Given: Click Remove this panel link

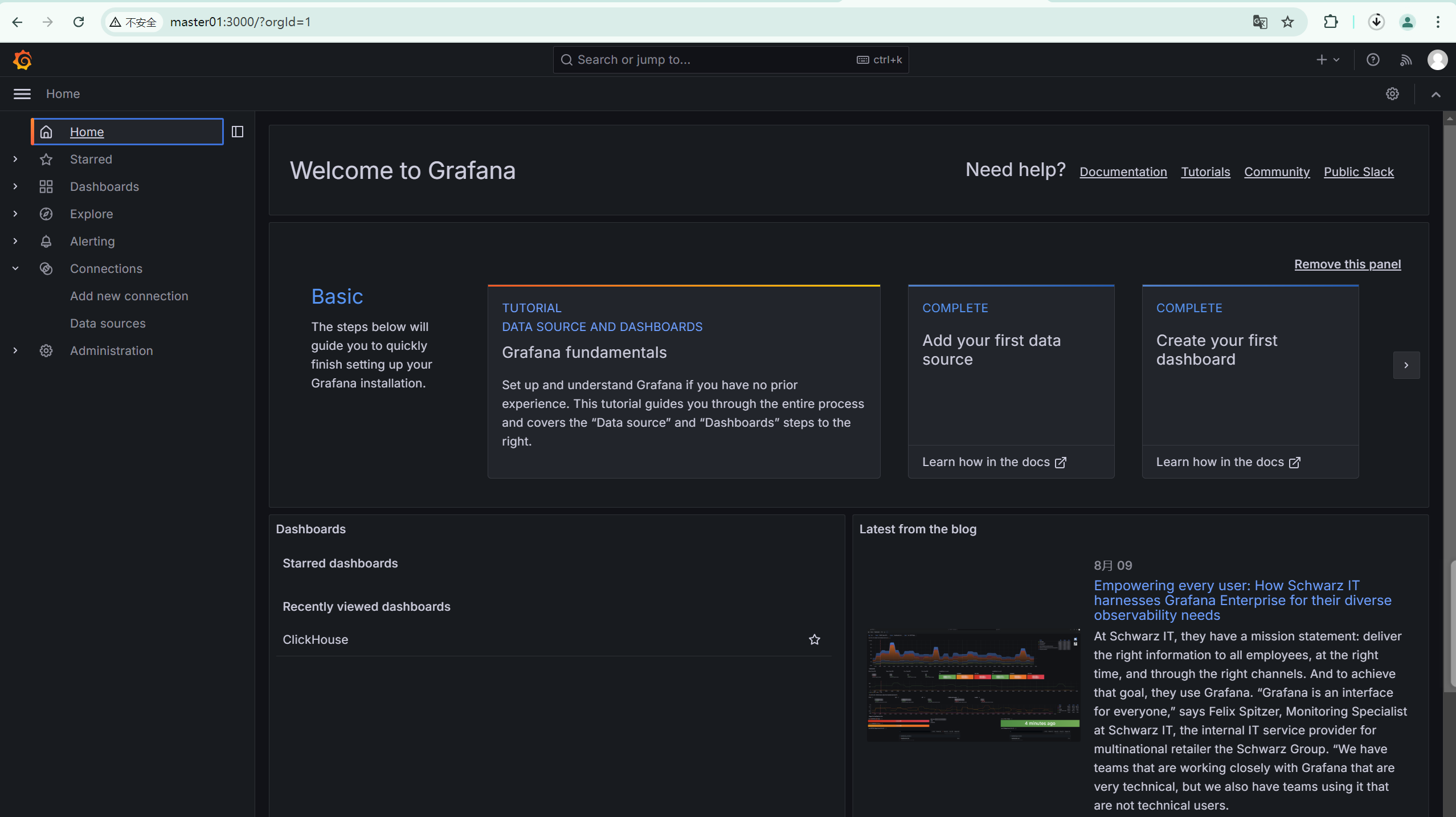Looking at the screenshot, I should click(x=1347, y=264).
